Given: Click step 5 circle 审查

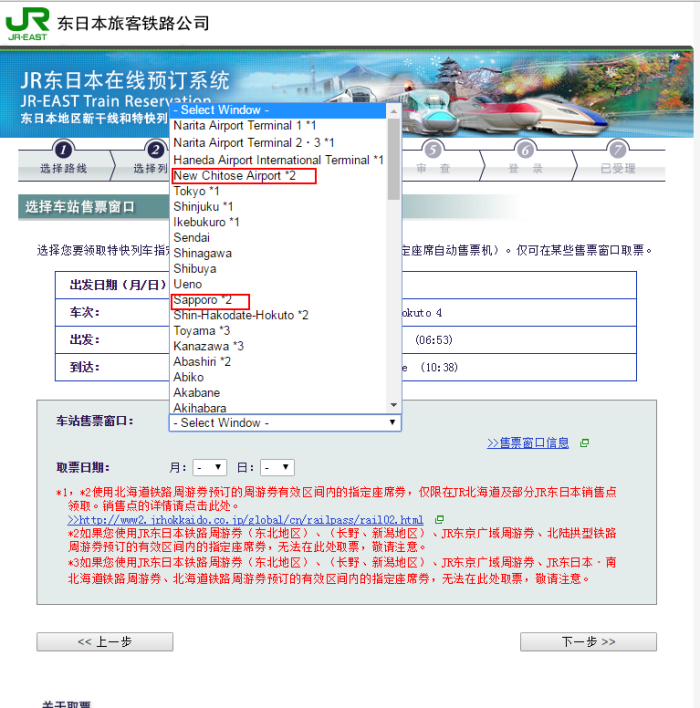Looking at the screenshot, I should point(433,149).
